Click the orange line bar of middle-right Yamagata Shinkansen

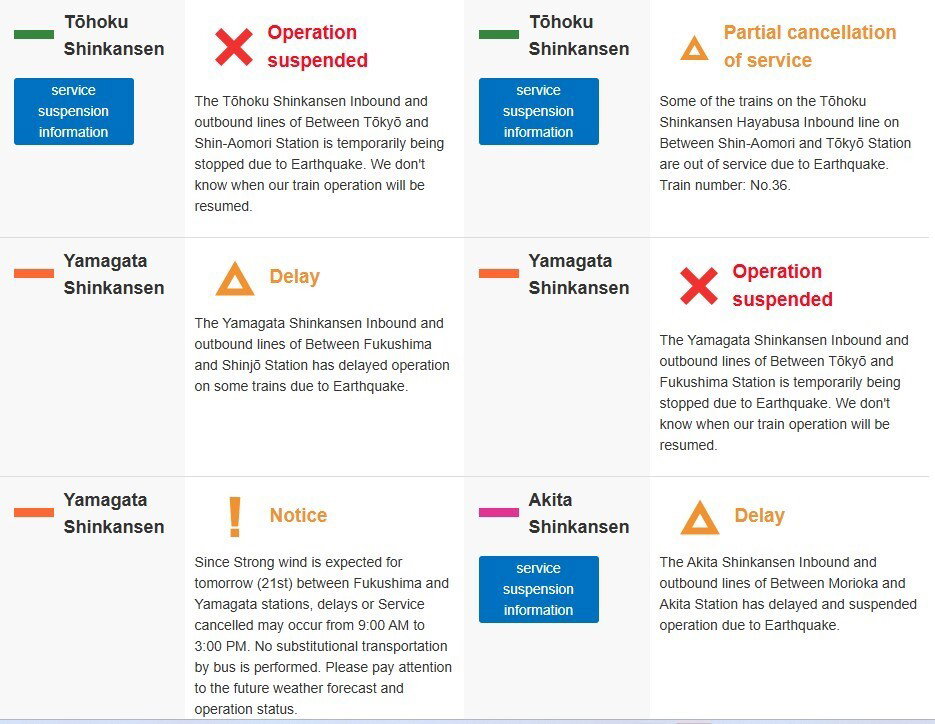click(x=498, y=273)
